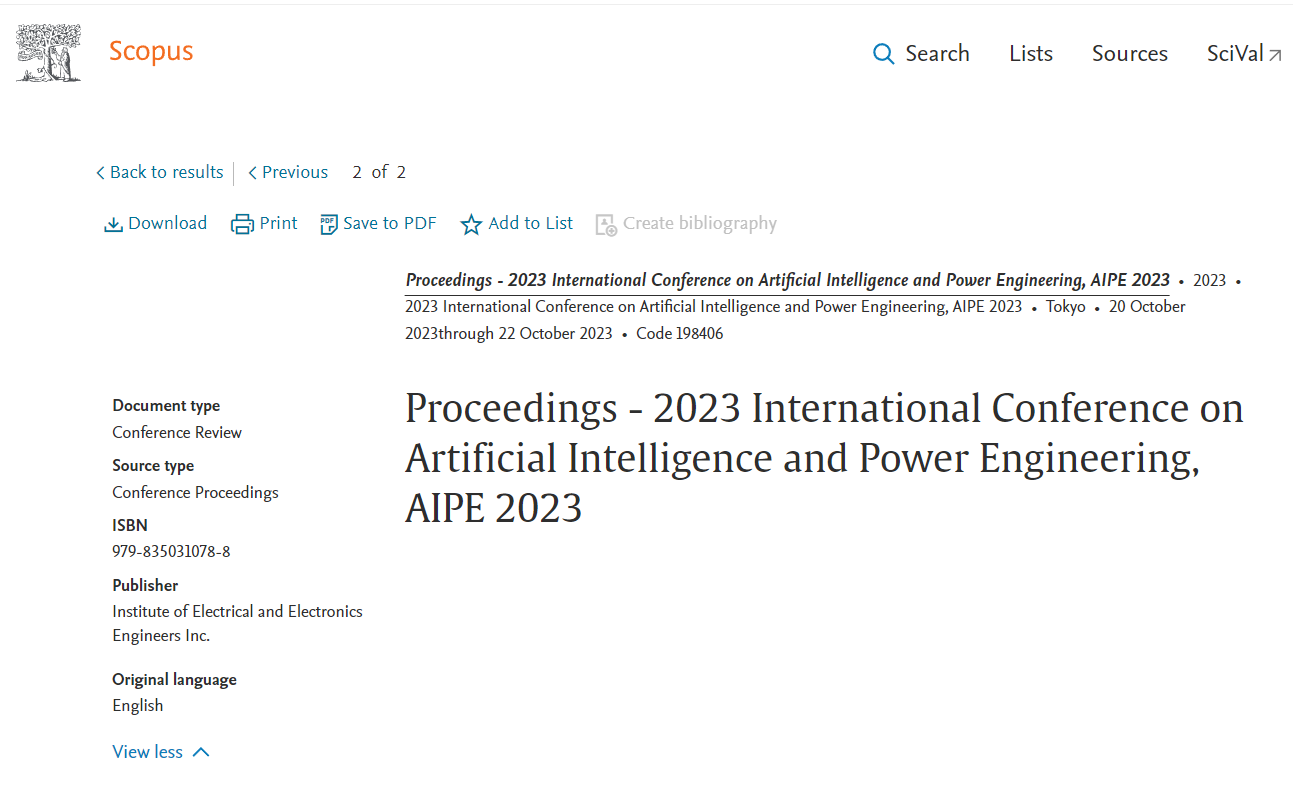Click the Print printer icon

pos(242,224)
